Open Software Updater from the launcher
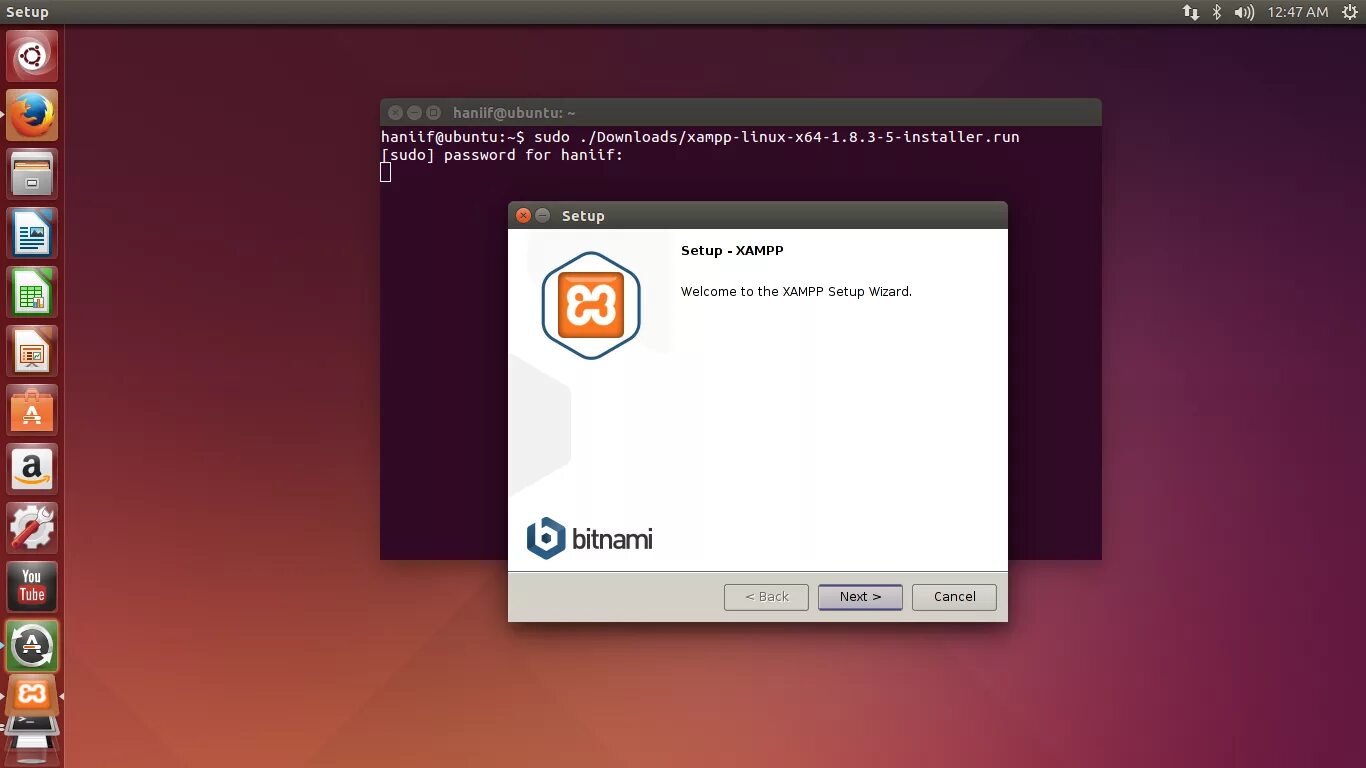This screenshot has height=768, width=1366. pyautogui.click(x=32, y=646)
